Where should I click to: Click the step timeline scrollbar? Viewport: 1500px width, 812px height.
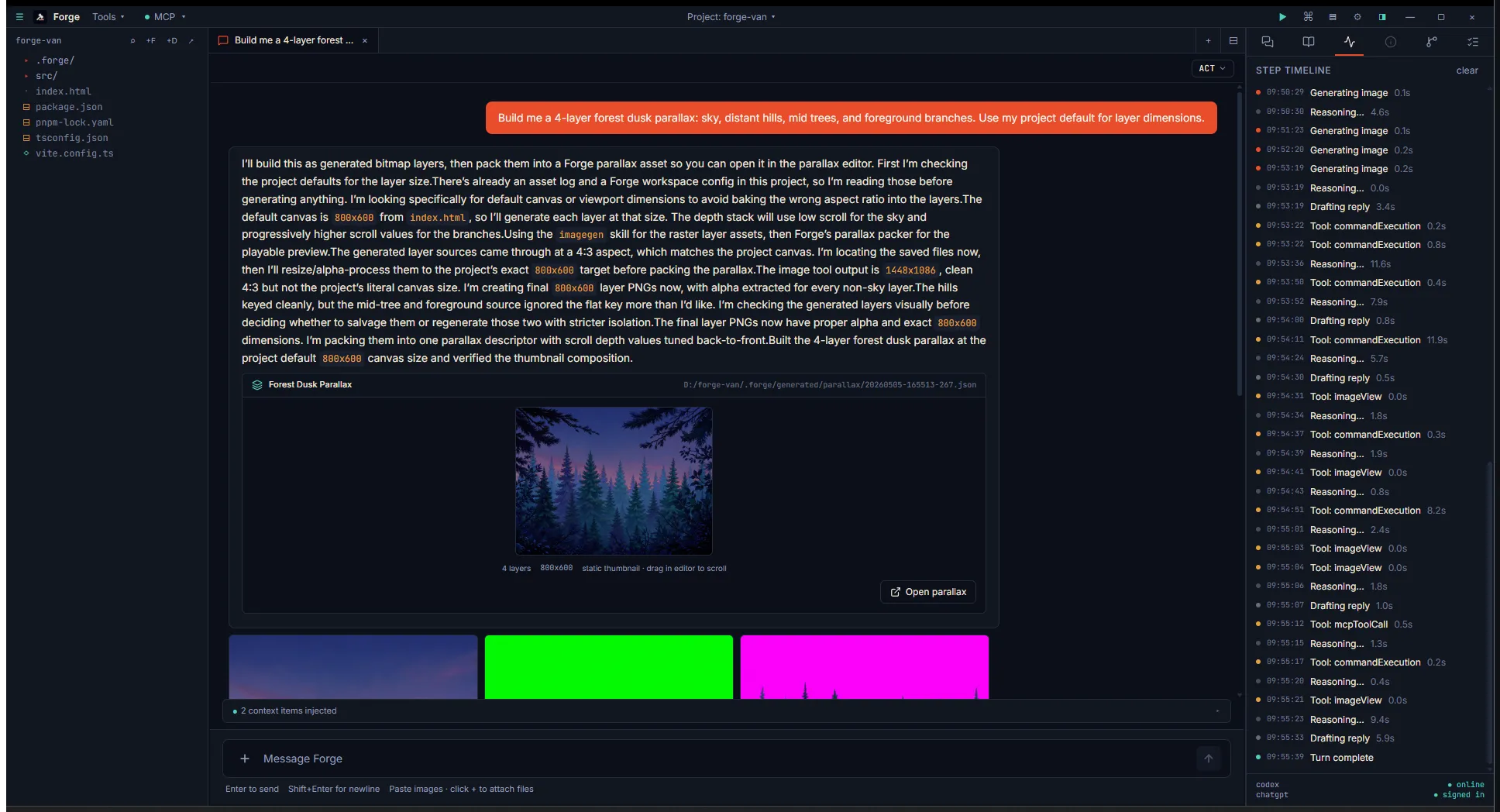pyautogui.click(x=1489, y=612)
